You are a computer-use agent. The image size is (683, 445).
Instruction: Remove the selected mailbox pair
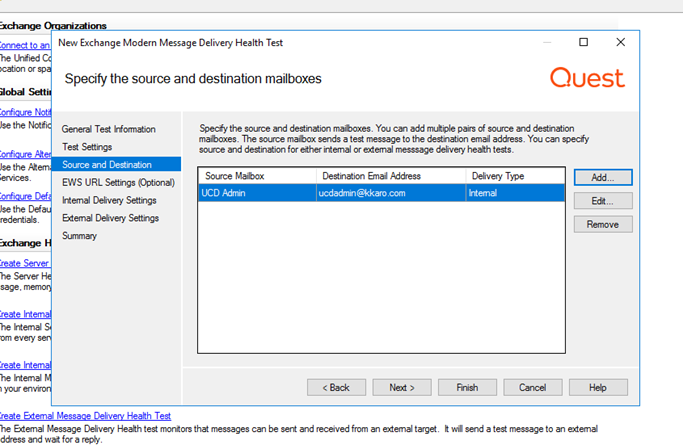click(603, 224)
